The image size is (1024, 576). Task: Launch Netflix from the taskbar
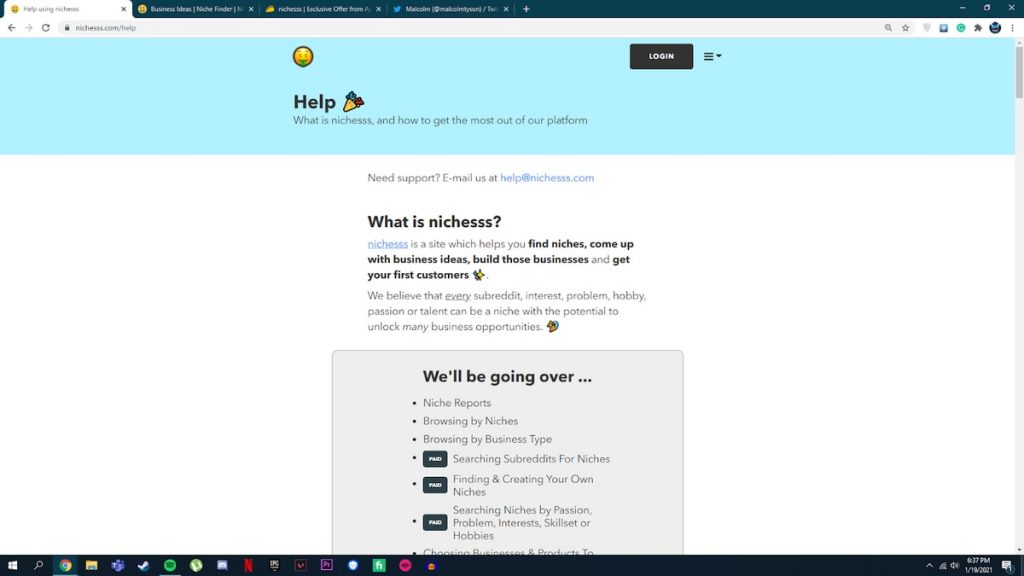click(248, 566)
